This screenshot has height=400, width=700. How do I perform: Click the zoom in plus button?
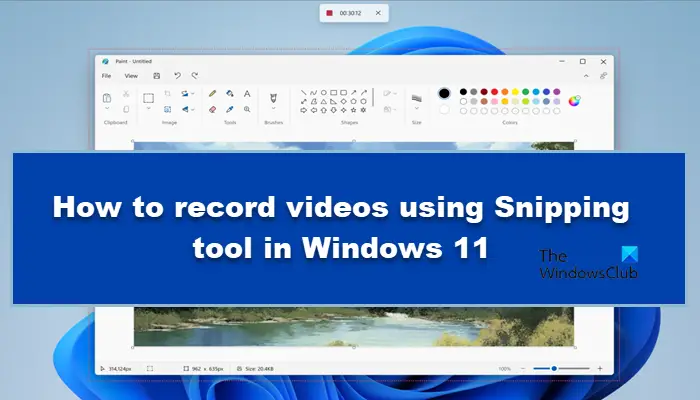[x=600, y=369]
